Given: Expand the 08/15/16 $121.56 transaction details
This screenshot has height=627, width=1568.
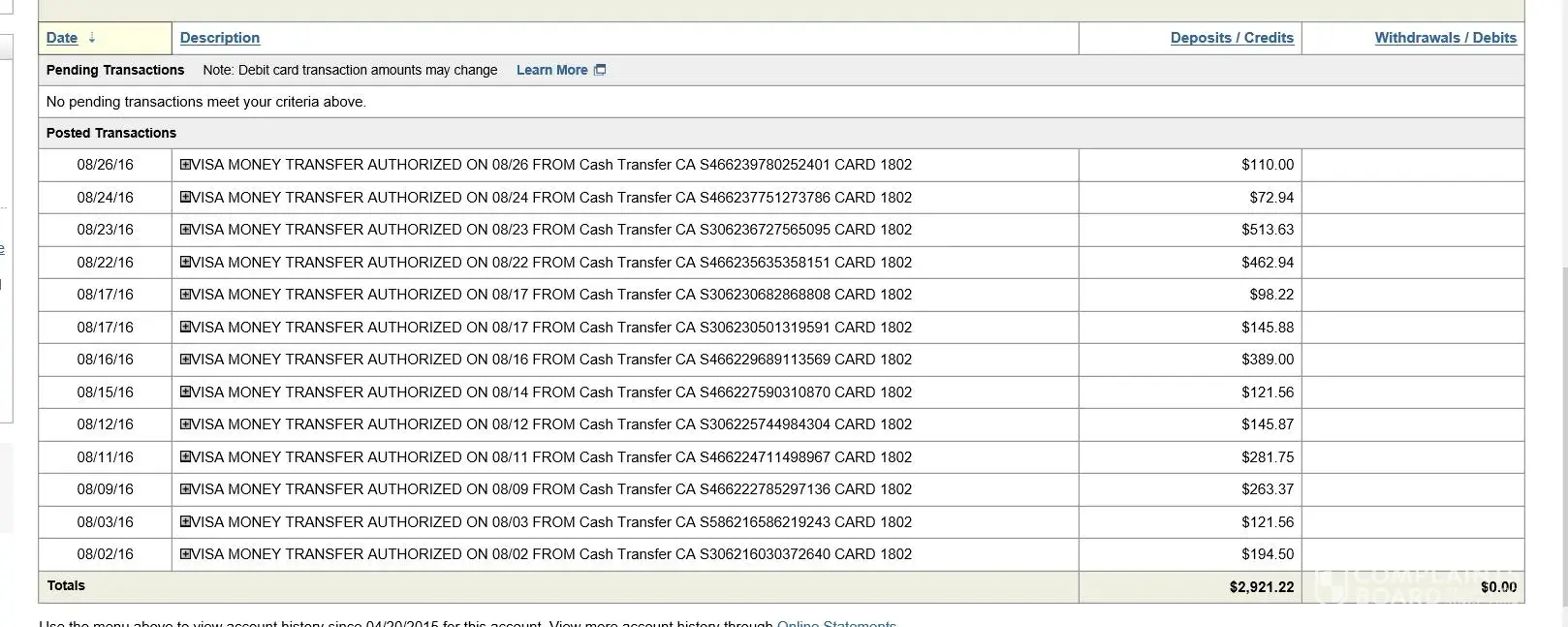Looking at the screenshot, I should pyautogui.click(x=185, y=392).
